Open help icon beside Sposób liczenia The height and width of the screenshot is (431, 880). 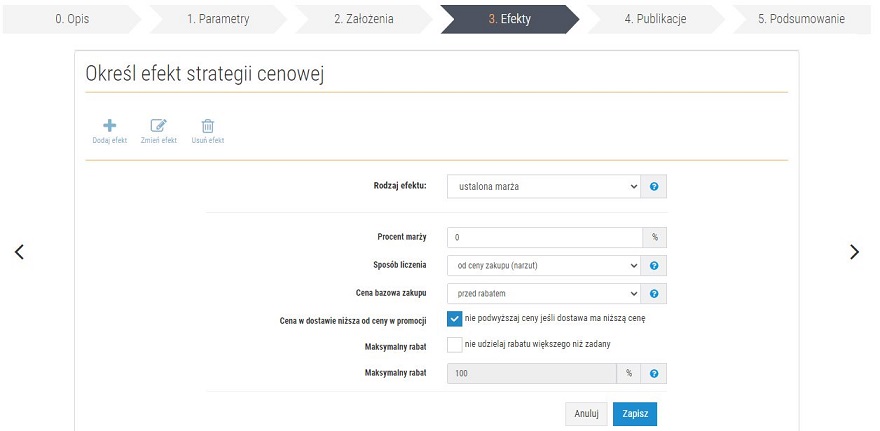pyautogui.click(x=654, y=265)
